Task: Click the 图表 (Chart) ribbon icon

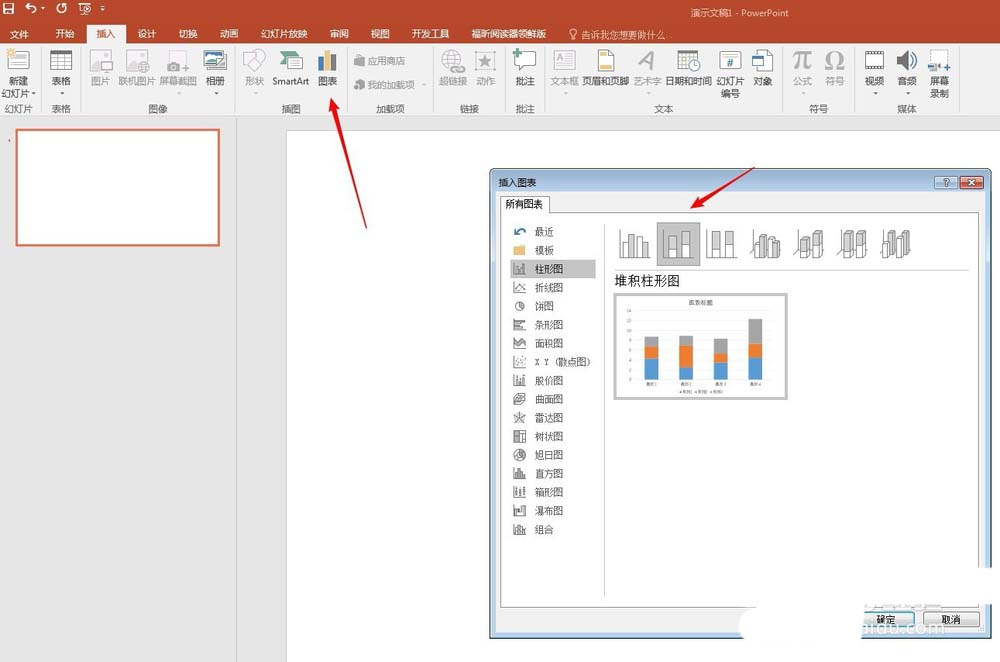Action: pyautogui.click(x=327, y=68)
